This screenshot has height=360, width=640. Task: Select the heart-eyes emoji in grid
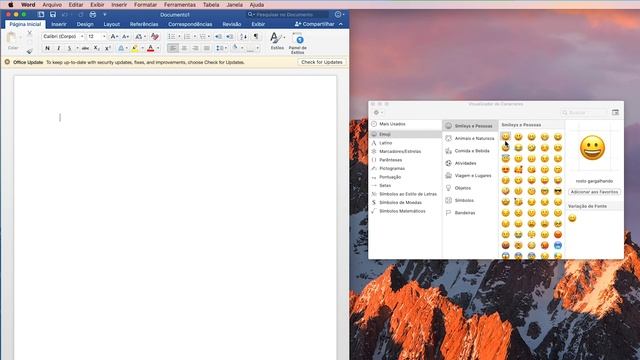(x=505, y=169)
